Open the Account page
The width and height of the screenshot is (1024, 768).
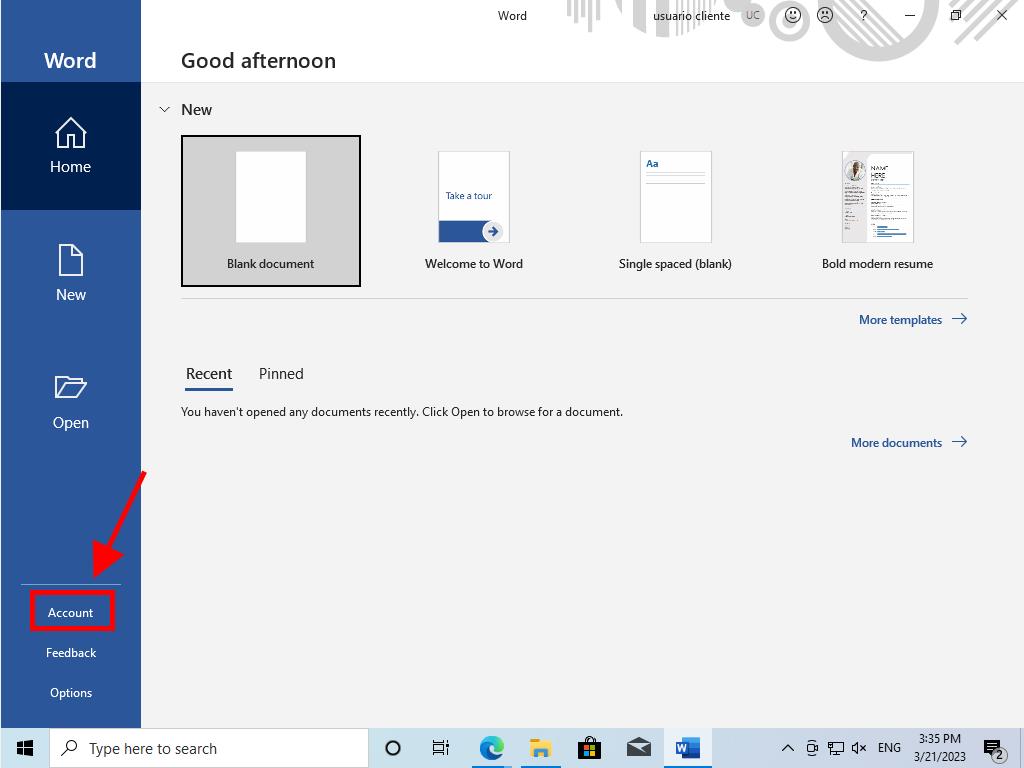tap(71, 612)
